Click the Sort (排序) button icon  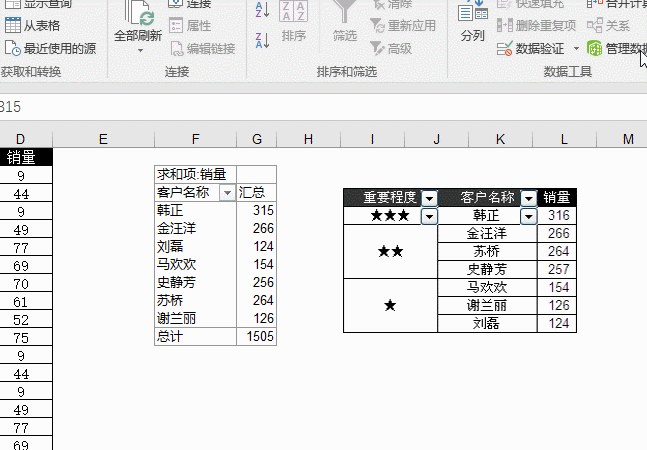pyautogui.click(x=294, y=14)
